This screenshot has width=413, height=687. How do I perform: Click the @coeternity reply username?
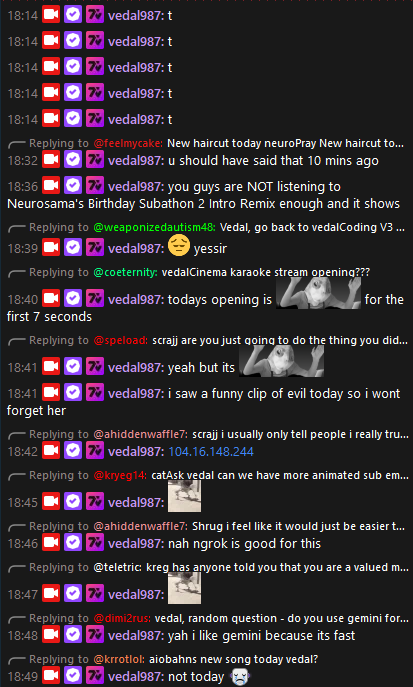(x=126, y=273)
